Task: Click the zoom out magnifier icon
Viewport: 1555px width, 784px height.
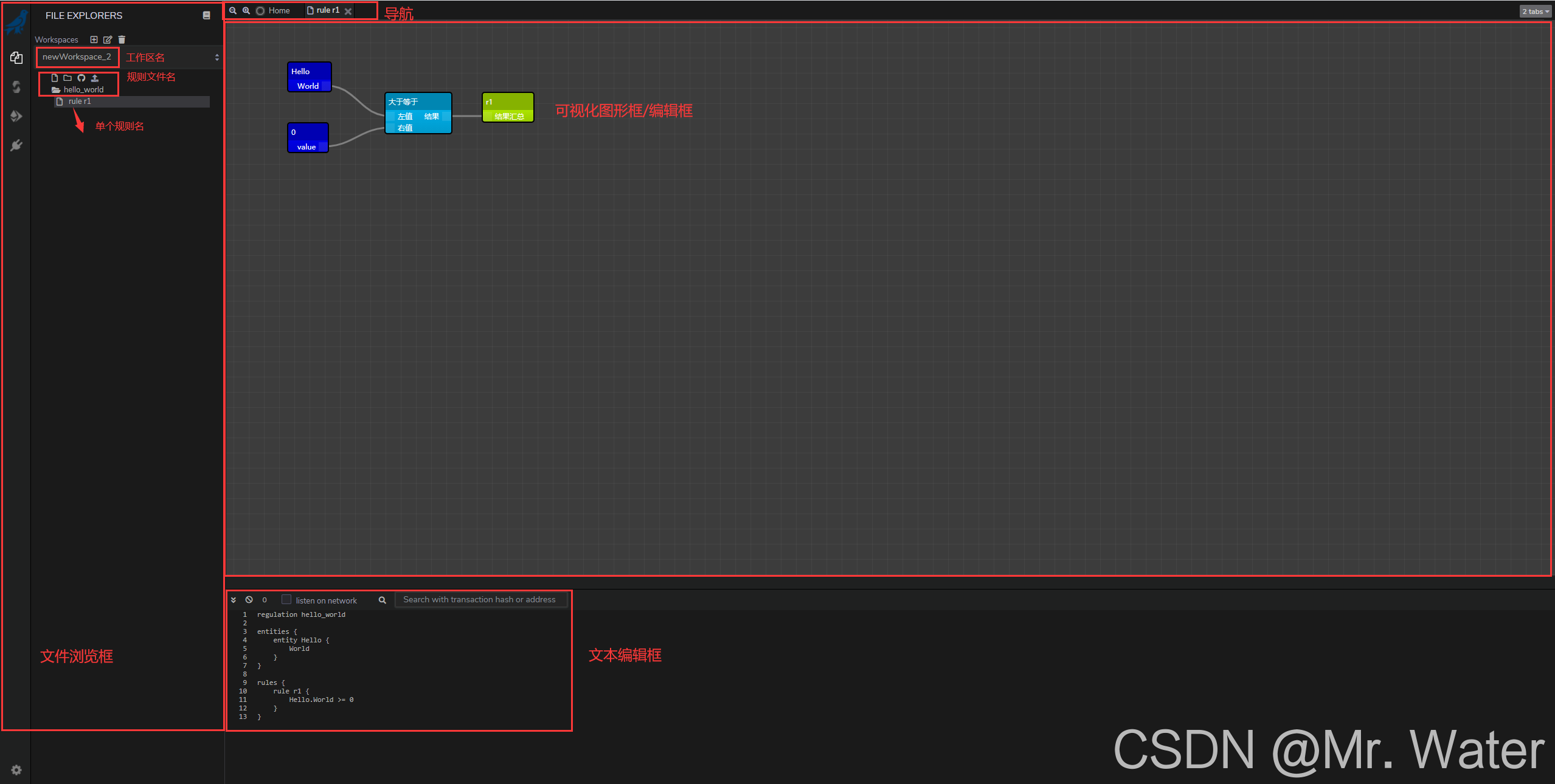Action: [233, 10]
